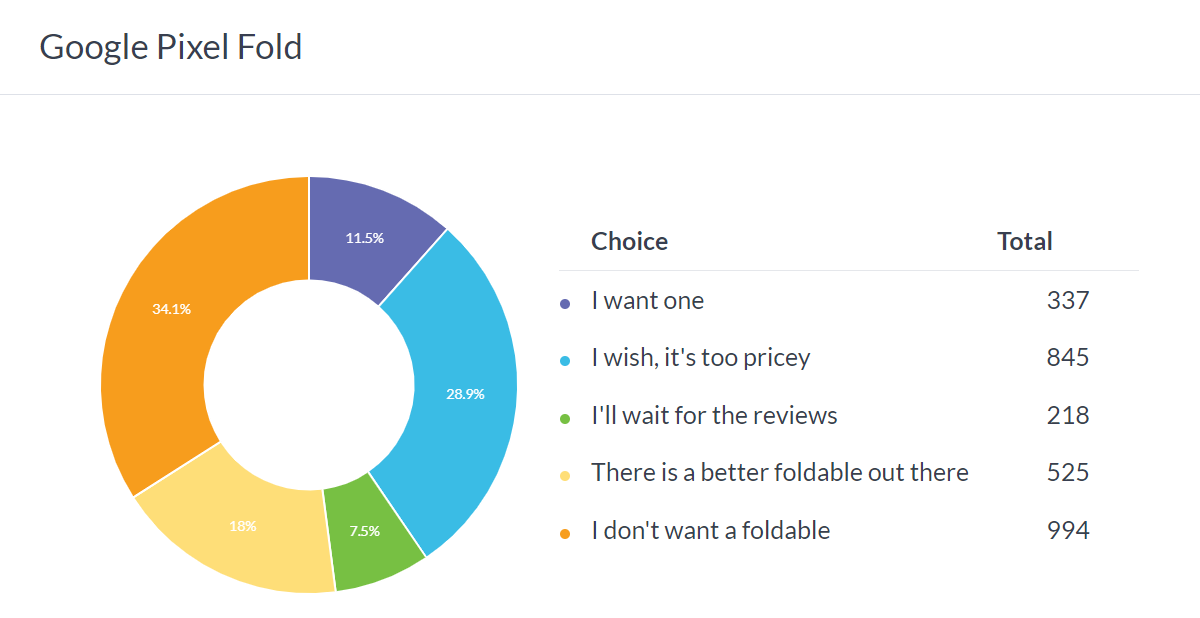Image resolution: width=1200 pixels, height=618 pixels.
Task: Select the blue 28.9% chart segment
Action: pos(465,394)
